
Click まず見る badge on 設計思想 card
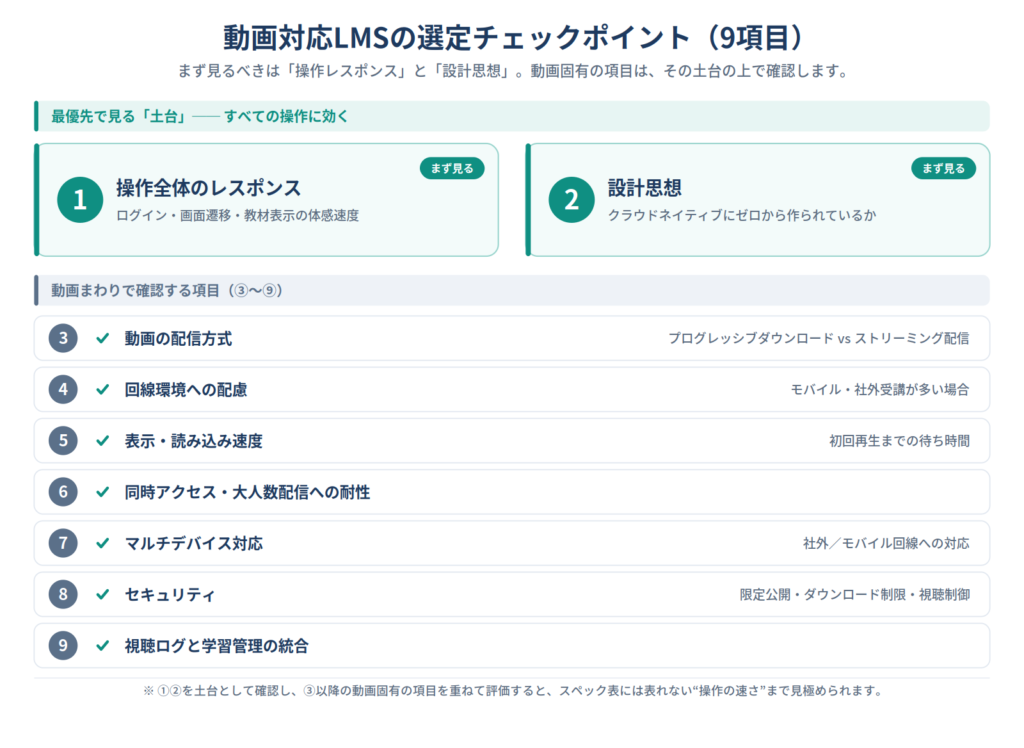tap(944, 169)
